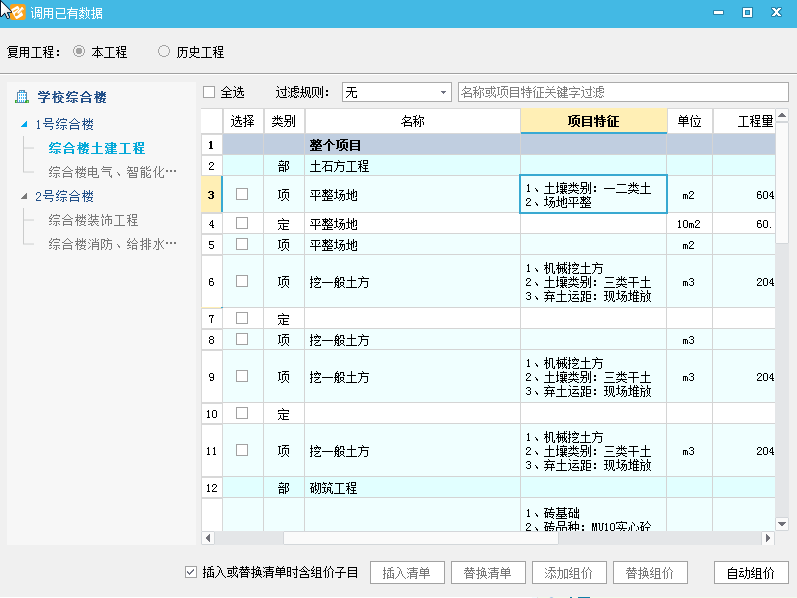Check the box in row 3 平整场地
Image resolution: width=797 pixels, height=598 pixels.
coord(242,194)
